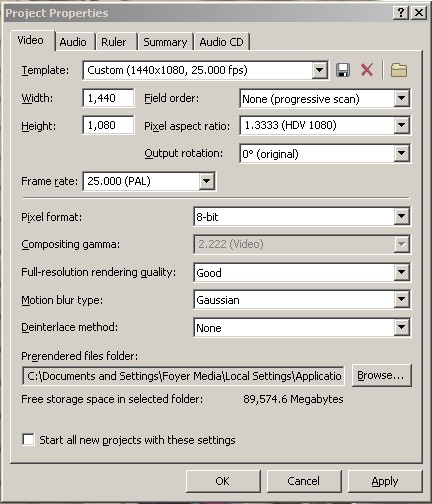Screen dimensions: 432x504
Task: Close the Project Properties dialog
Action: click(419, 13)
